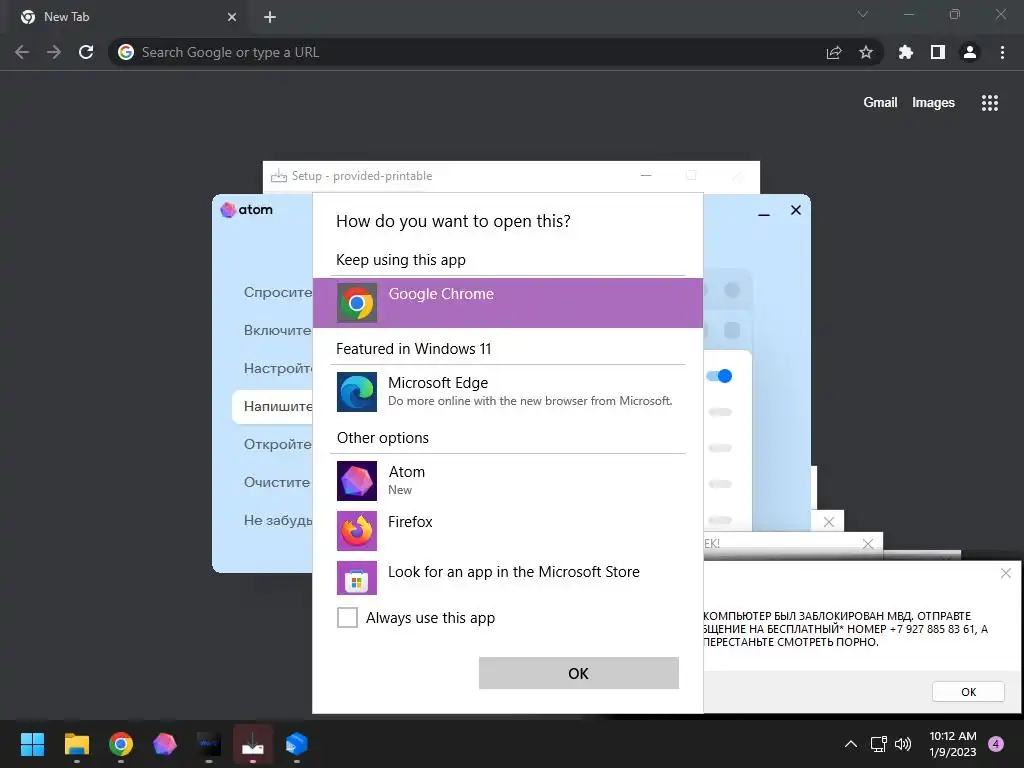Choose Microsoft Edge as the app

507,391
